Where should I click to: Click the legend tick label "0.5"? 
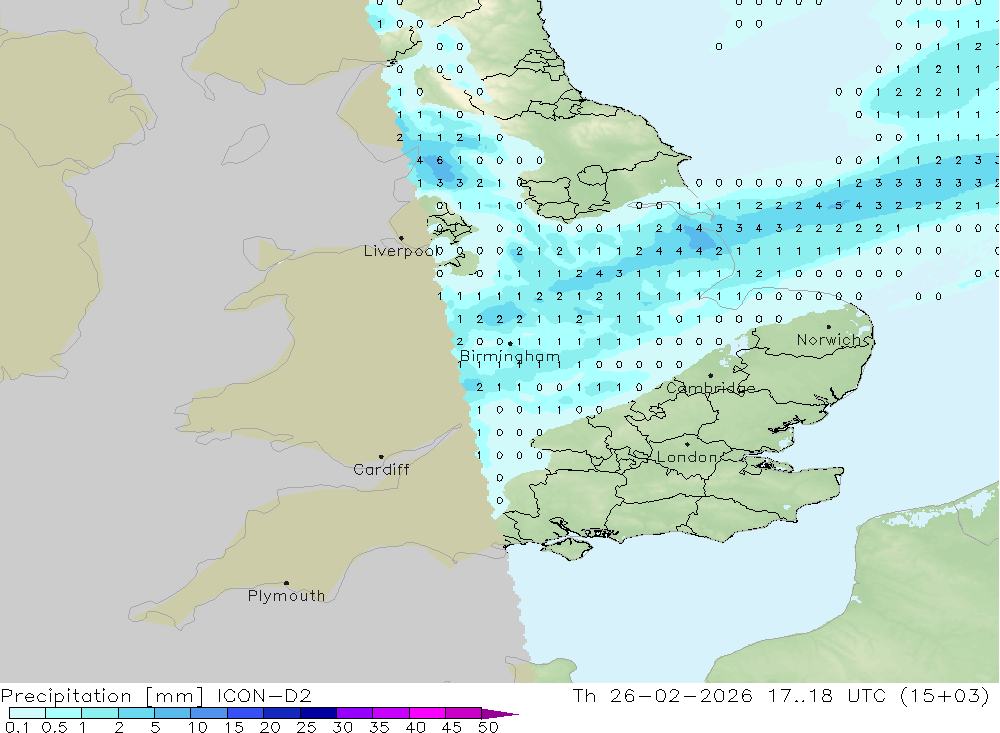click(x=54, y=727)
